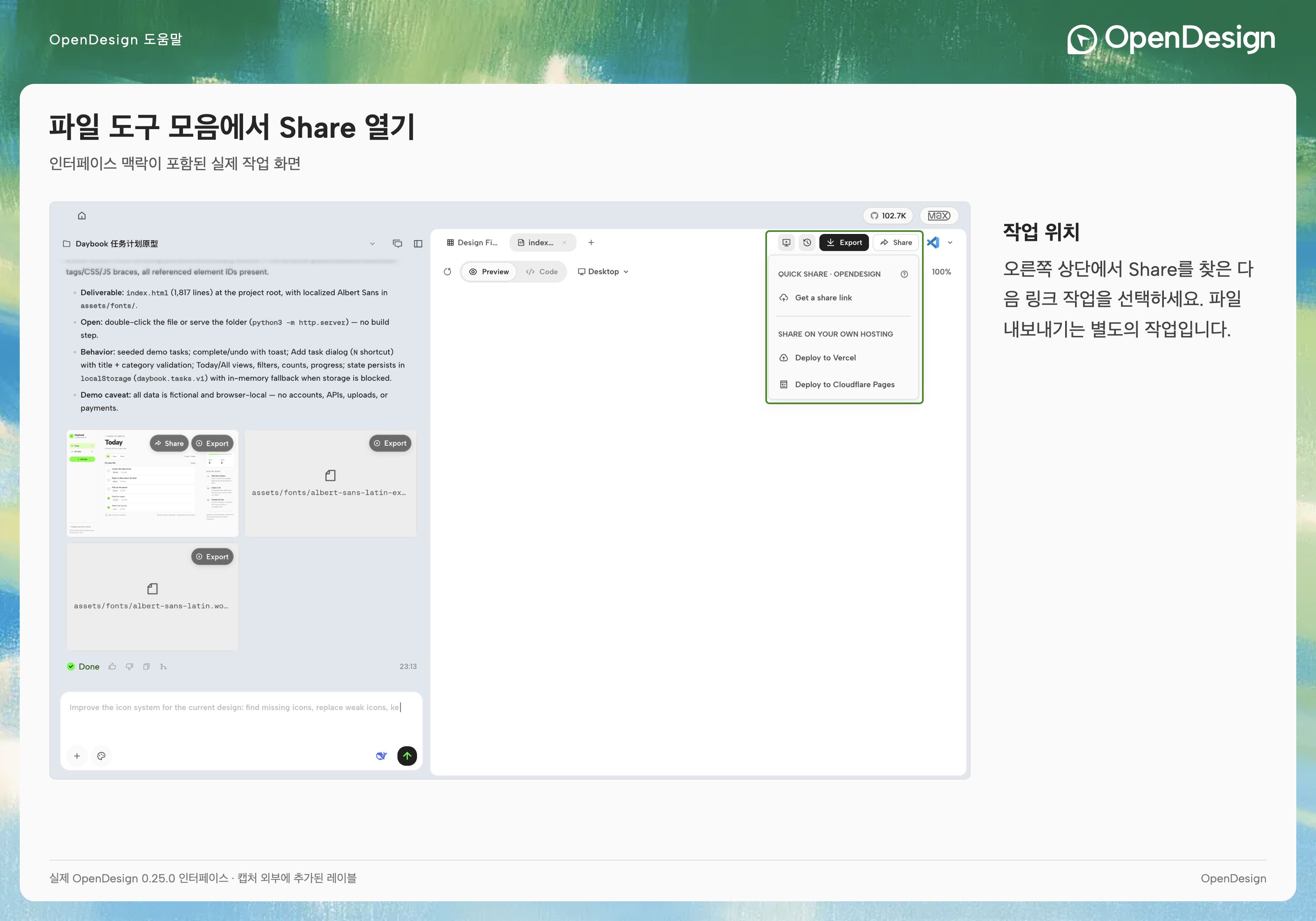Choose Deploy to Vercel
The width and height of the screenshot is (1316, 921).
(844, 358)
